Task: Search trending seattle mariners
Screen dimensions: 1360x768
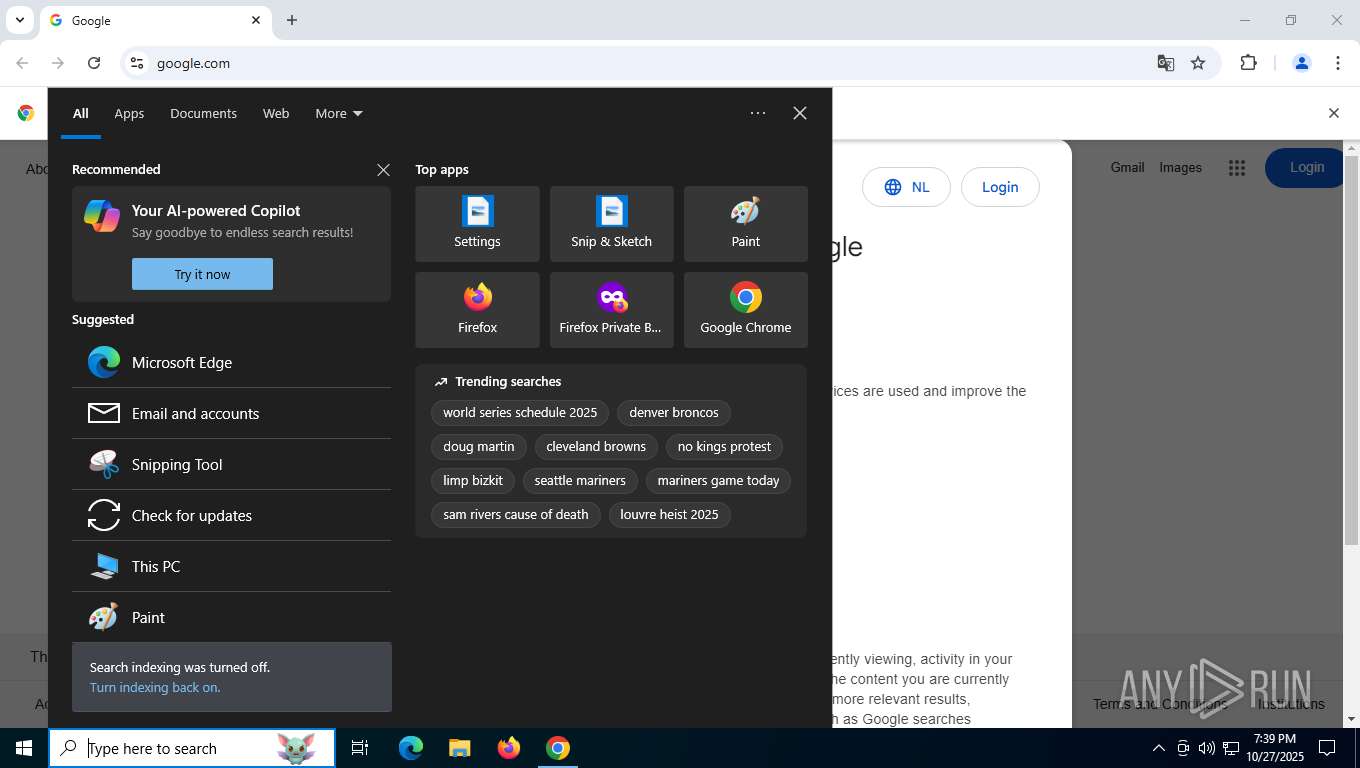Action: click(580, 480)
